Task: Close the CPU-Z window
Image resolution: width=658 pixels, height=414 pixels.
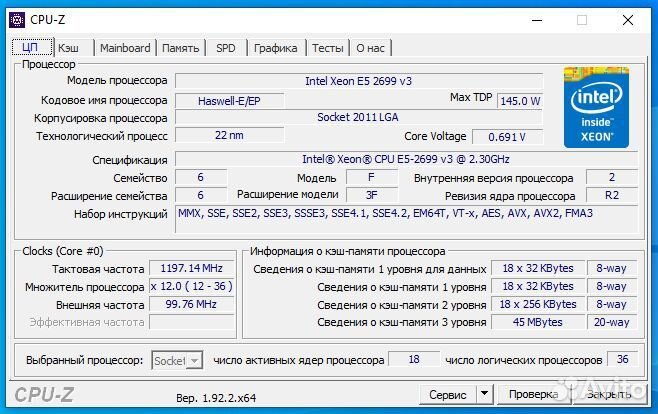Action: 628,20
